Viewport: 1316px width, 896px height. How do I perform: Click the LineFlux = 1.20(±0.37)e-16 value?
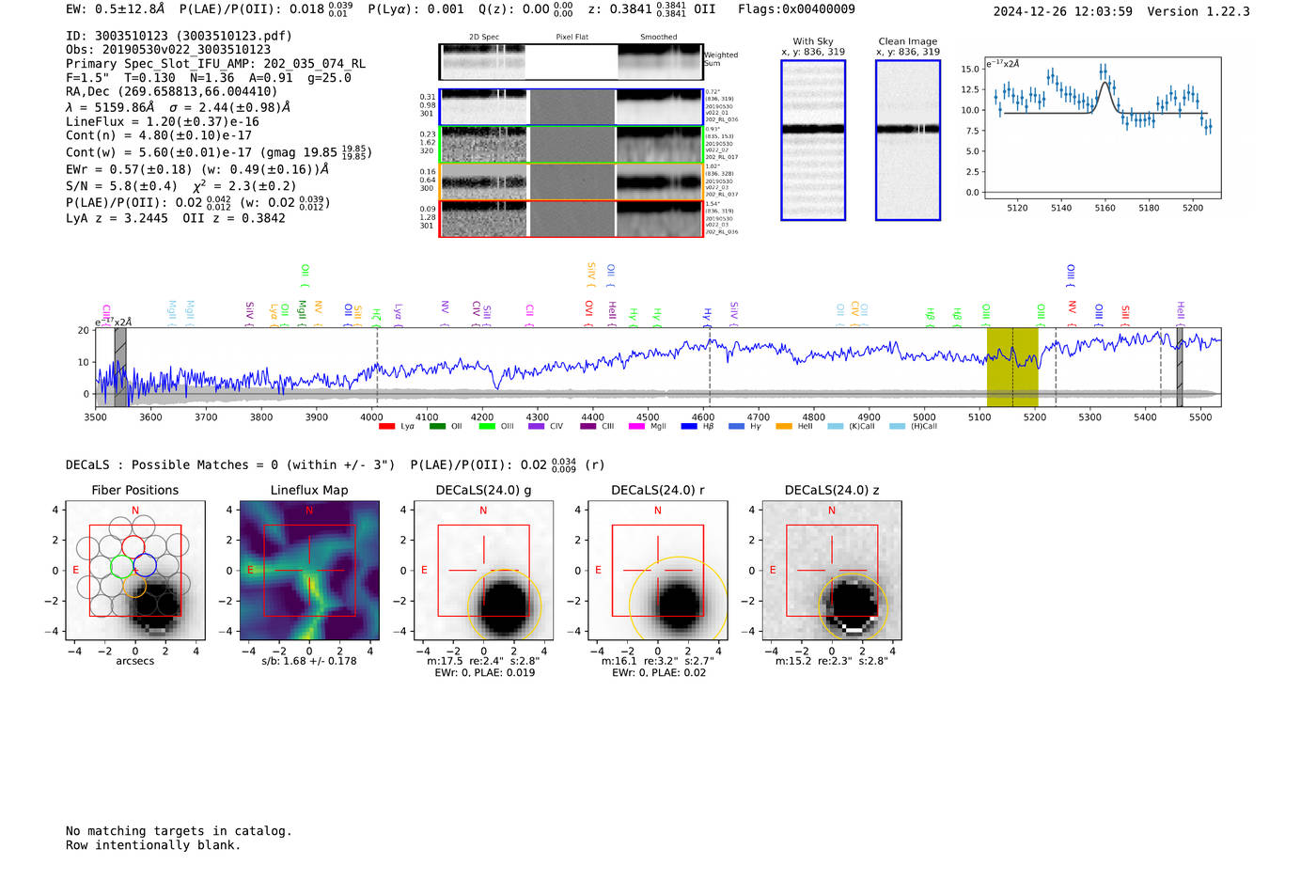click(163, 121)
